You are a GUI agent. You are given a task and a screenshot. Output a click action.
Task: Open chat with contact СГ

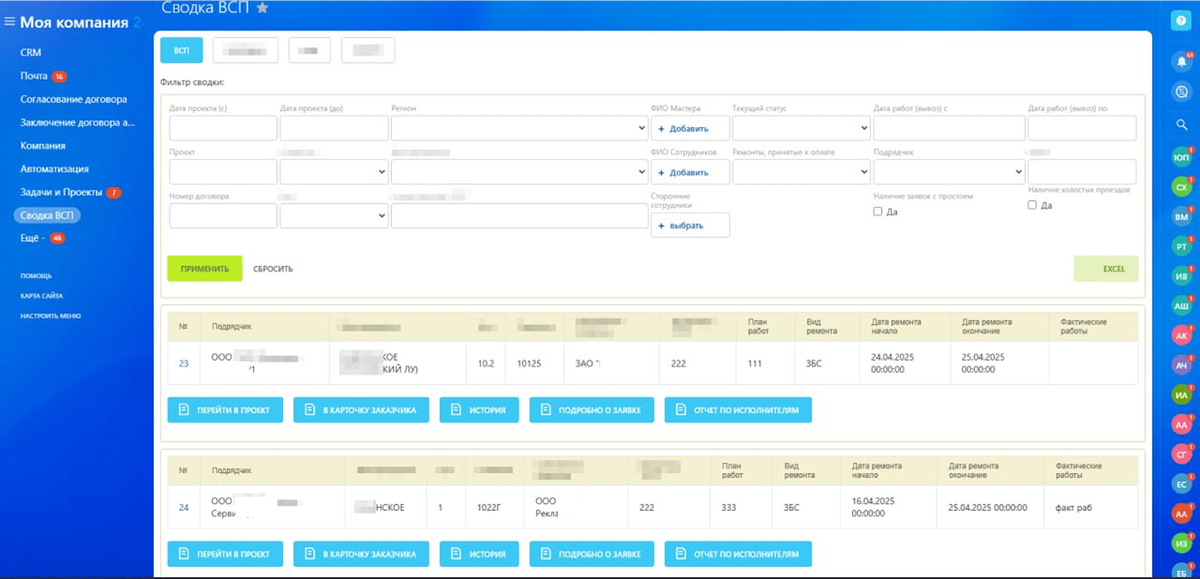1181,455
